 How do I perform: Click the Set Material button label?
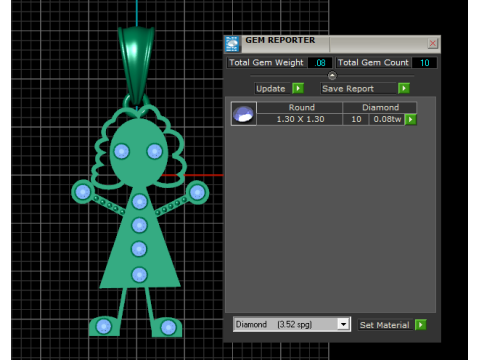point(384,325)
